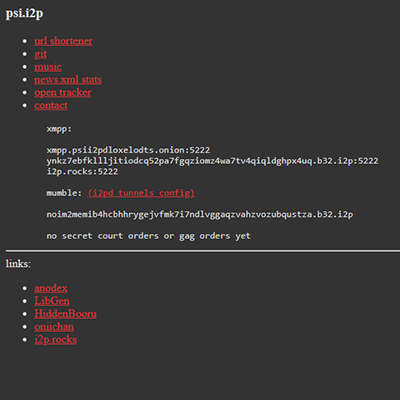Screen dimensions: 400x400
Task: Click the ynkz7ebf b32.i2p:5222 xmpp address line
Action: 212,161
